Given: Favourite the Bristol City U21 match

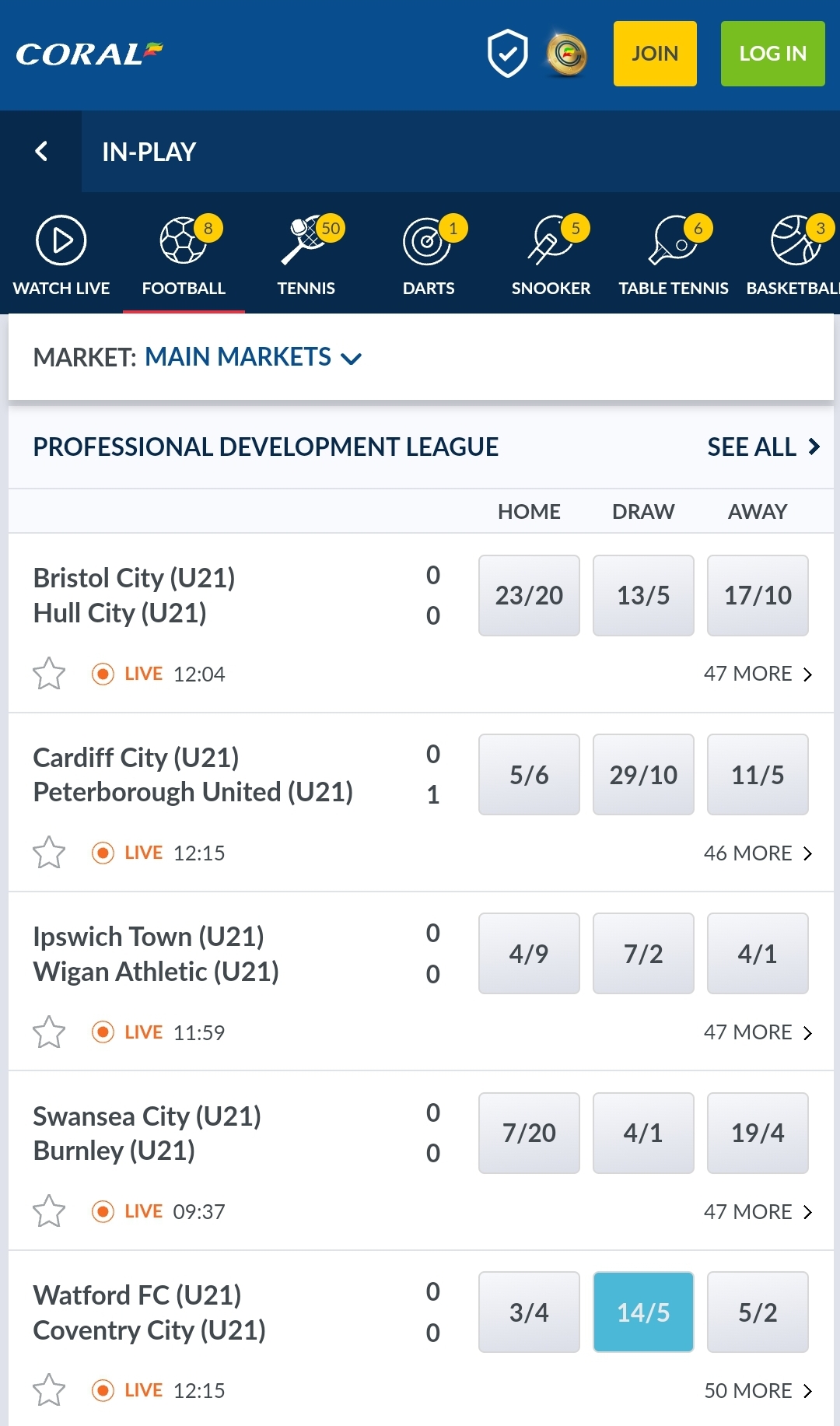Looking at the screenshot, I should 50,674.
